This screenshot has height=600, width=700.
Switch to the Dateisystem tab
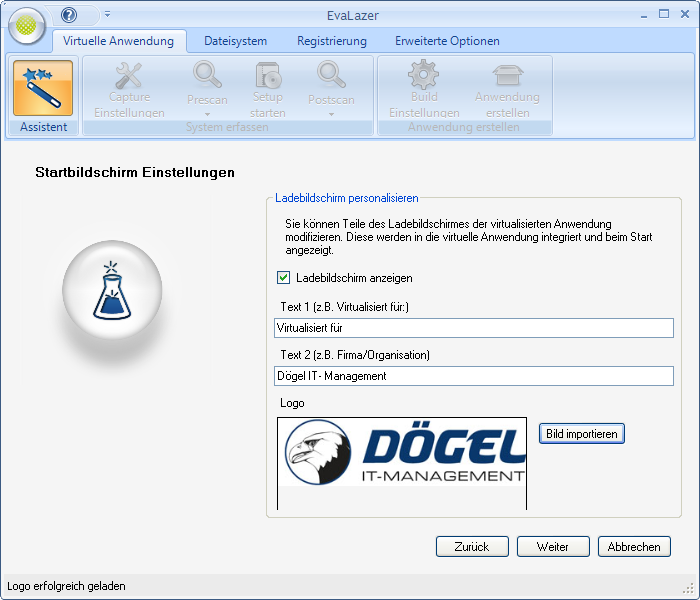(235, 41)
